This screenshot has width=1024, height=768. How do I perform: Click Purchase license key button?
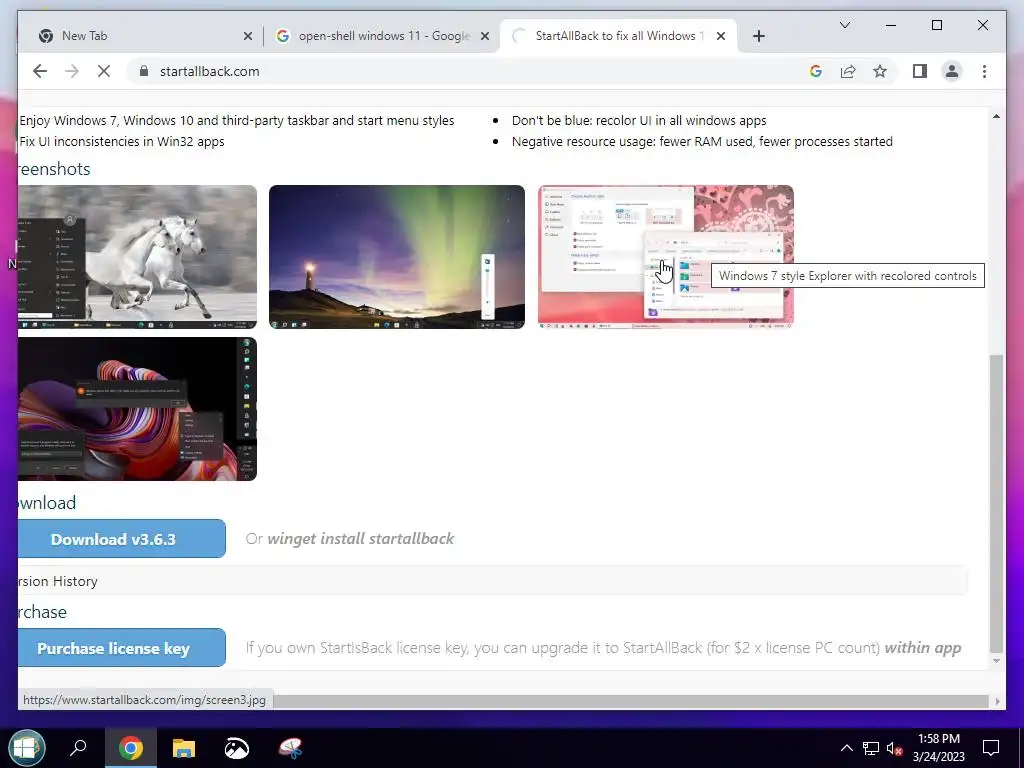121,648
